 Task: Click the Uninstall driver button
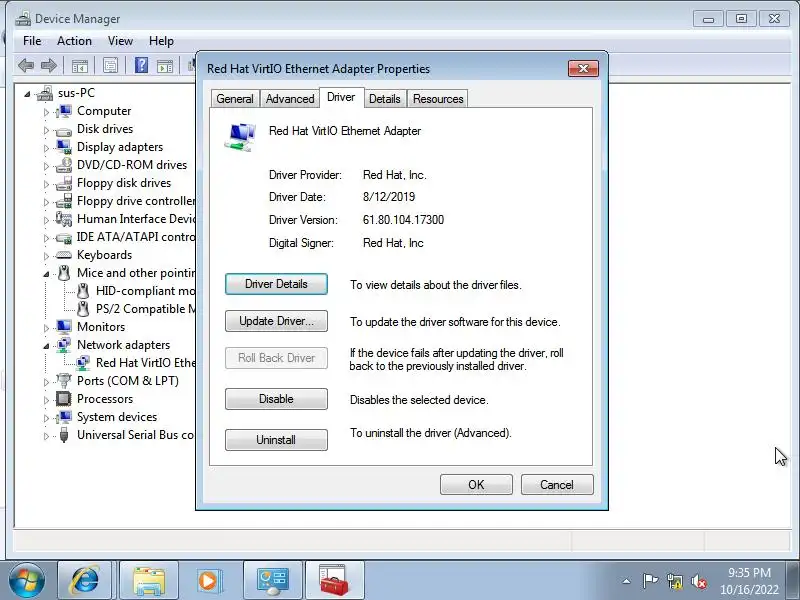click(x=276, y=440)
